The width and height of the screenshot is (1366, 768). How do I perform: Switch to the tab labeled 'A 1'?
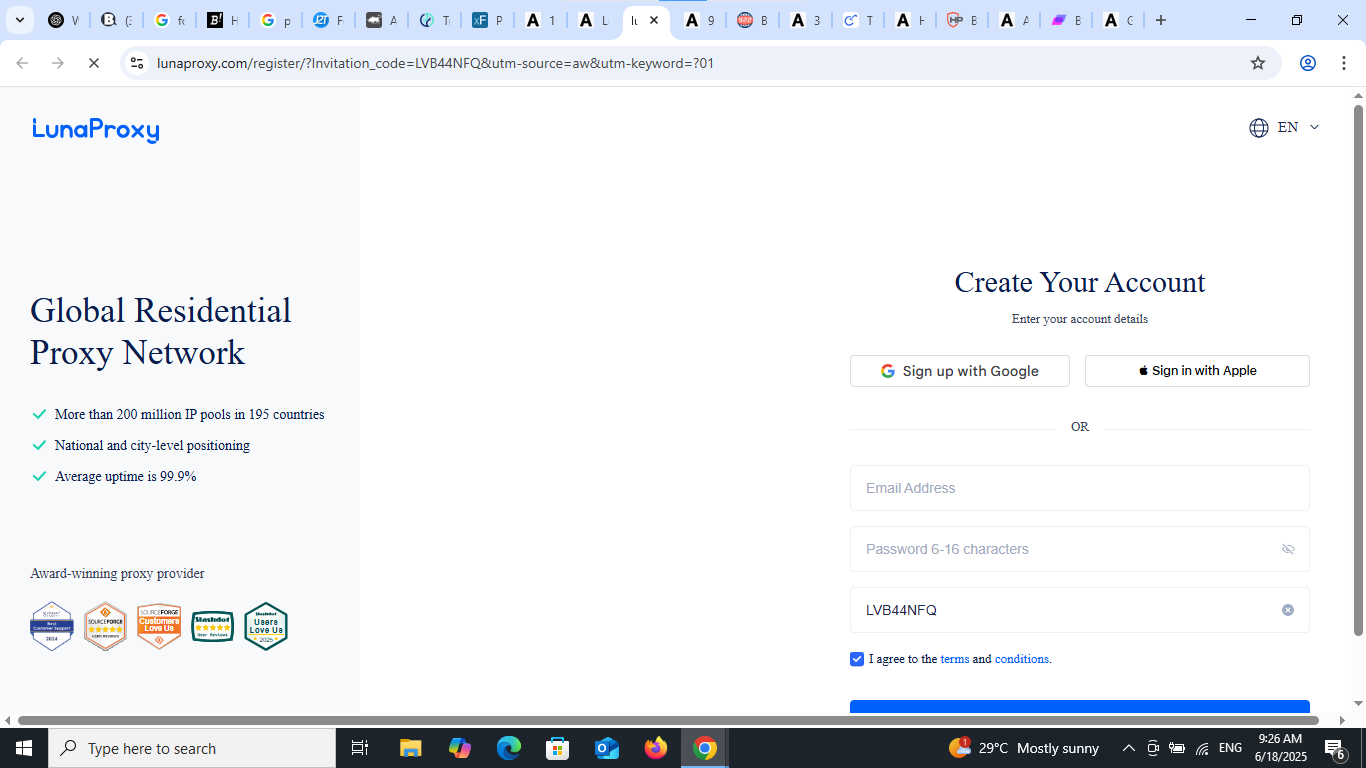click(540, 20)
